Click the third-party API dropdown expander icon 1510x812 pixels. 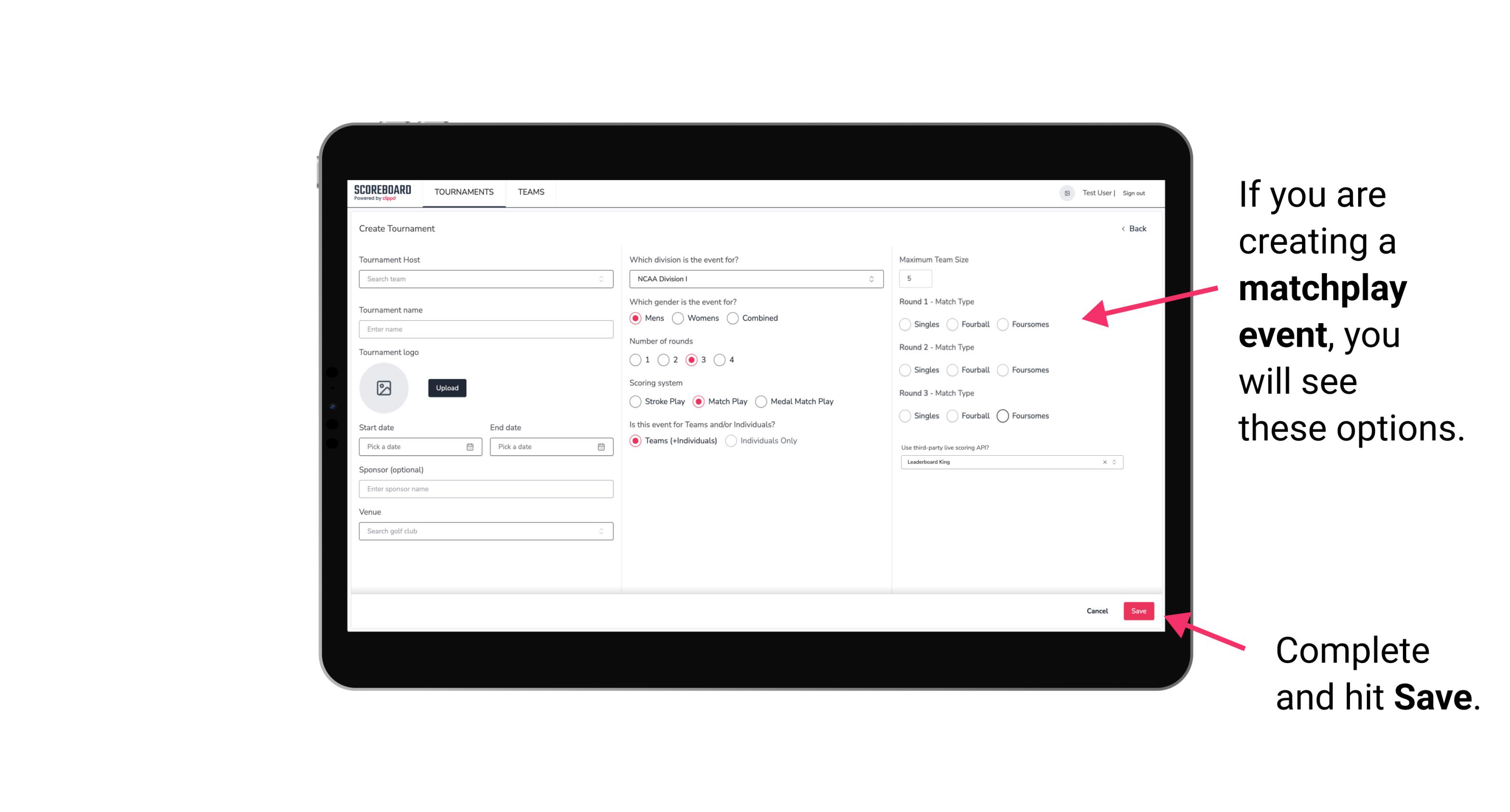click(x=1114, y=461)
